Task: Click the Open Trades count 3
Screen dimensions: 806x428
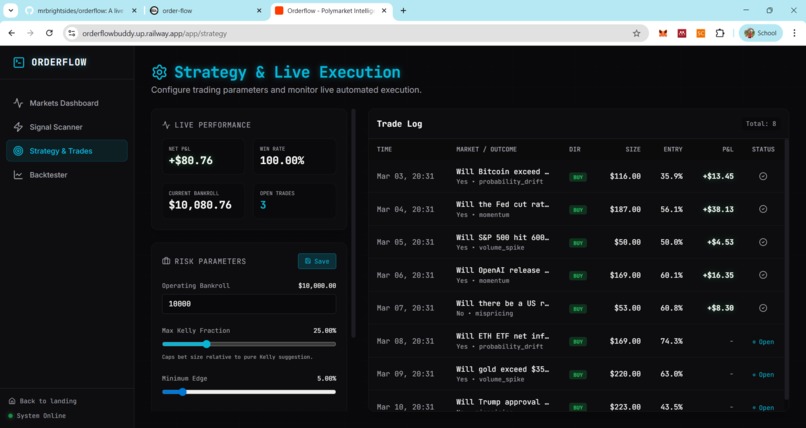Action: pyautogui.click(x=263, y=205)
